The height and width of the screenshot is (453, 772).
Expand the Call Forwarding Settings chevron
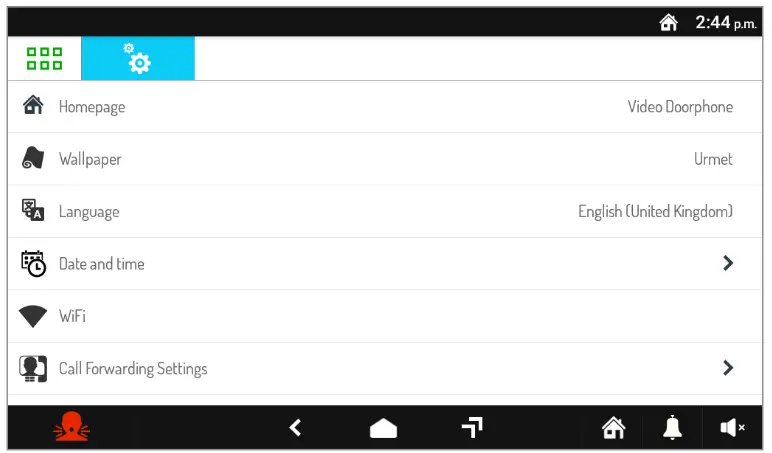pos(728,368)
